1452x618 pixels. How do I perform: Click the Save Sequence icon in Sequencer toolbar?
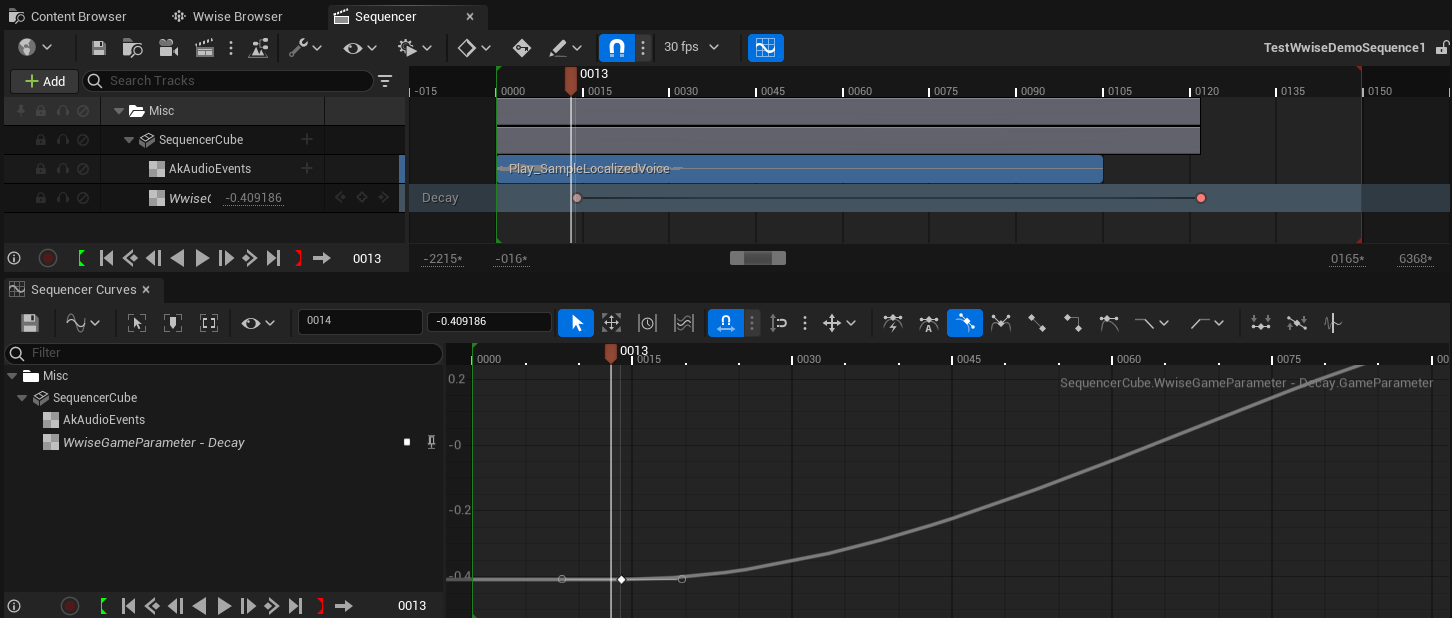98,48
